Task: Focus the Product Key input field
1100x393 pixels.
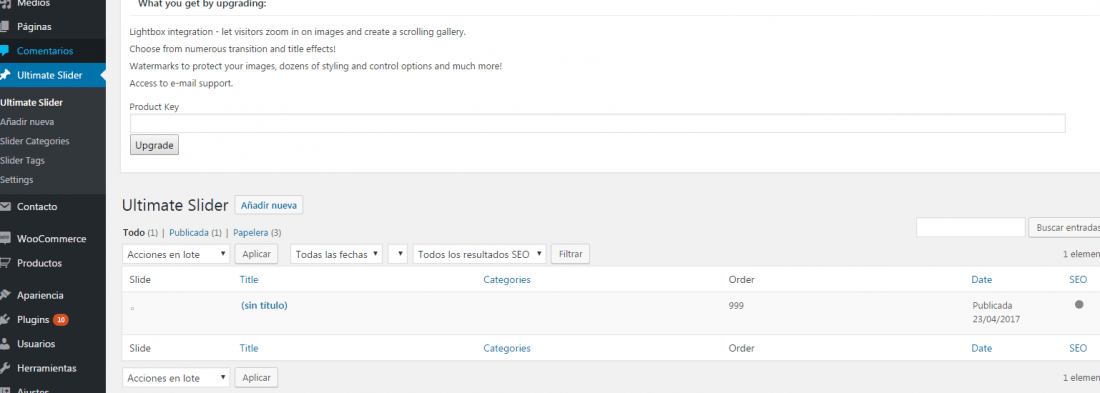Action: 598,124
